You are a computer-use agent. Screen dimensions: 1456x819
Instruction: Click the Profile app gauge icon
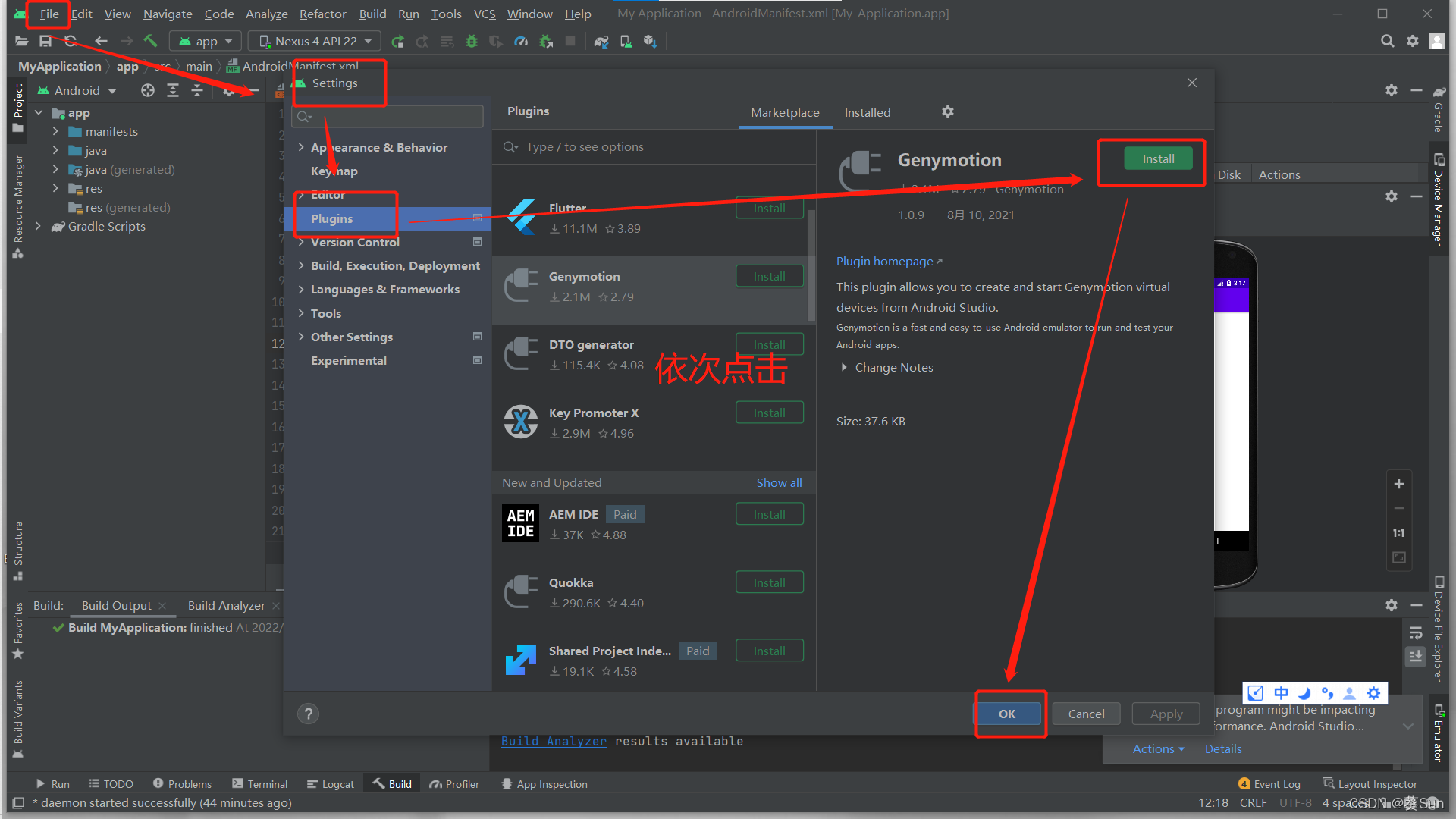pos(521,41)
